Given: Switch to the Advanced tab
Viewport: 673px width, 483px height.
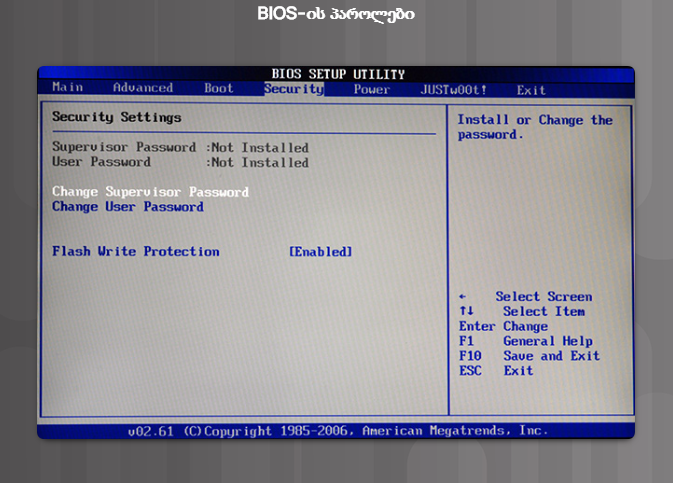Looking at the screenshot, I should point(142,88).
